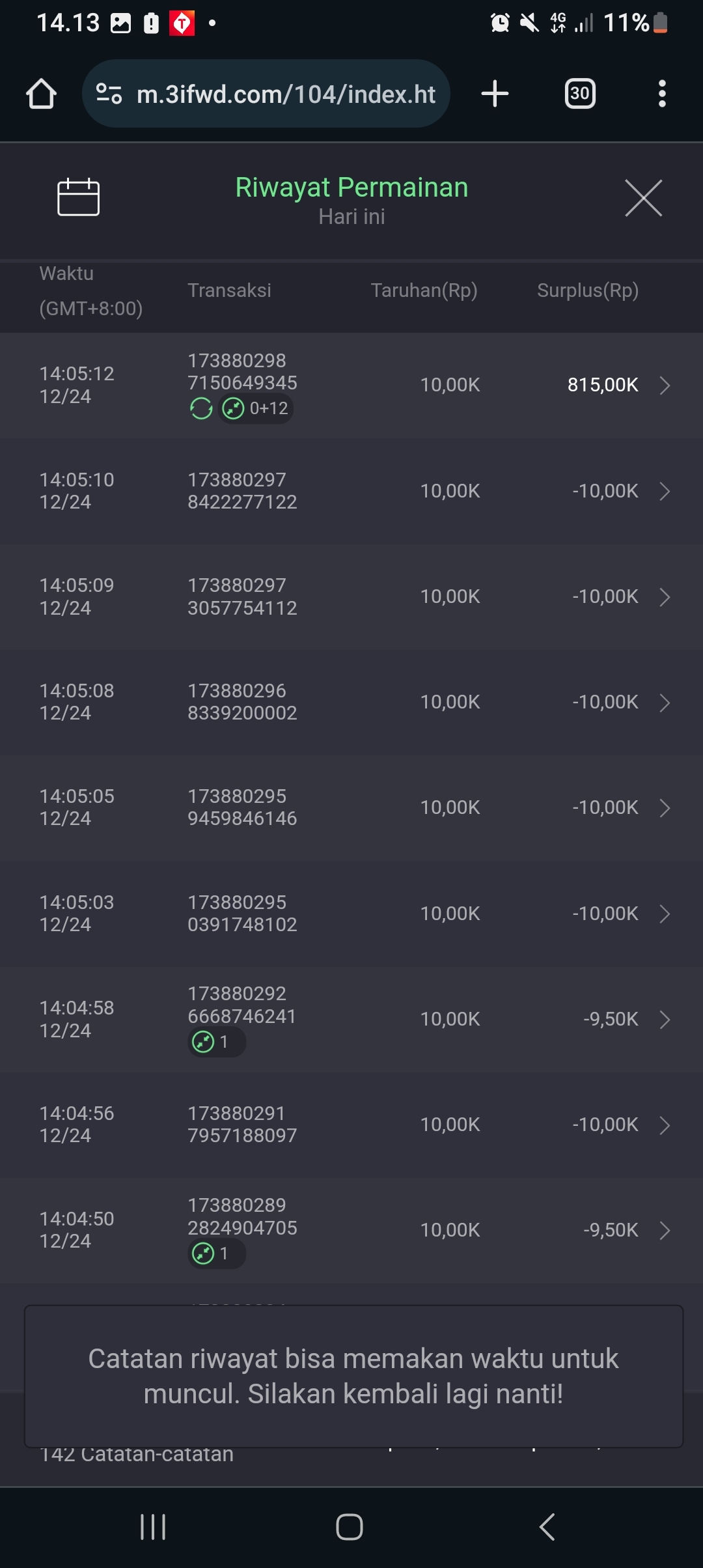Open a new browser tab
Image resolution: width=703 pixels, height=1568 pixels.
[495, 94]
